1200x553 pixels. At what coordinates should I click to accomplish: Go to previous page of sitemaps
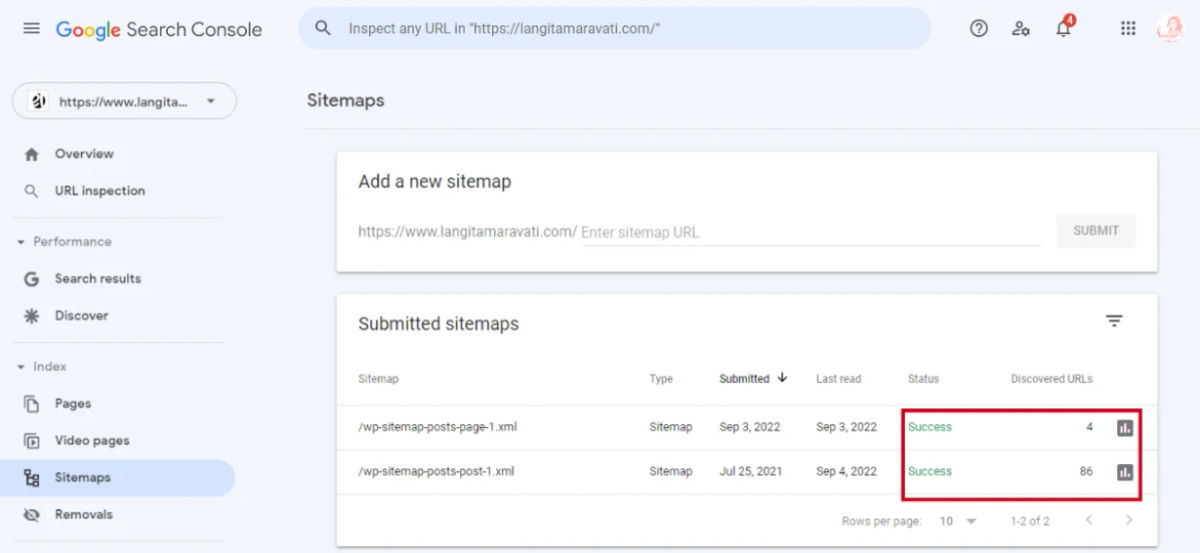[x=1089, y=520]
